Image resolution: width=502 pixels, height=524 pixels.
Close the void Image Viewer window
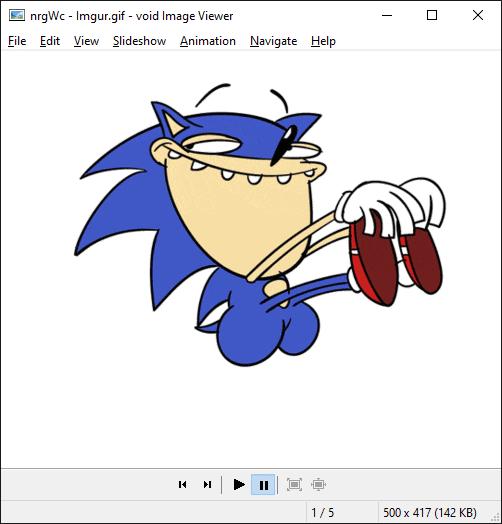point(478,15)
